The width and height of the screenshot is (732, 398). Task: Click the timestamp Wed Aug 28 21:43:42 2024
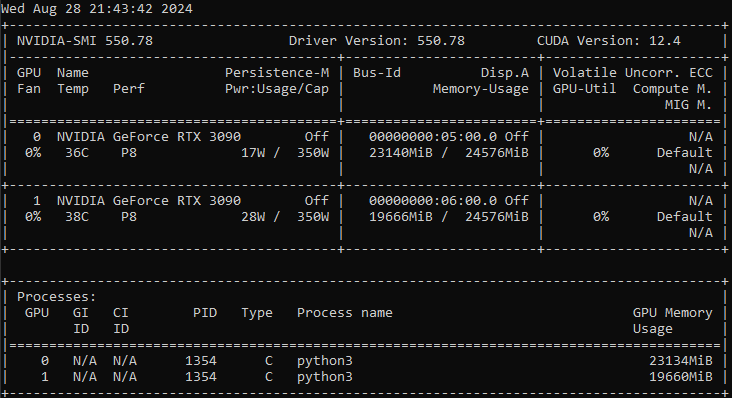pos(97,9)
